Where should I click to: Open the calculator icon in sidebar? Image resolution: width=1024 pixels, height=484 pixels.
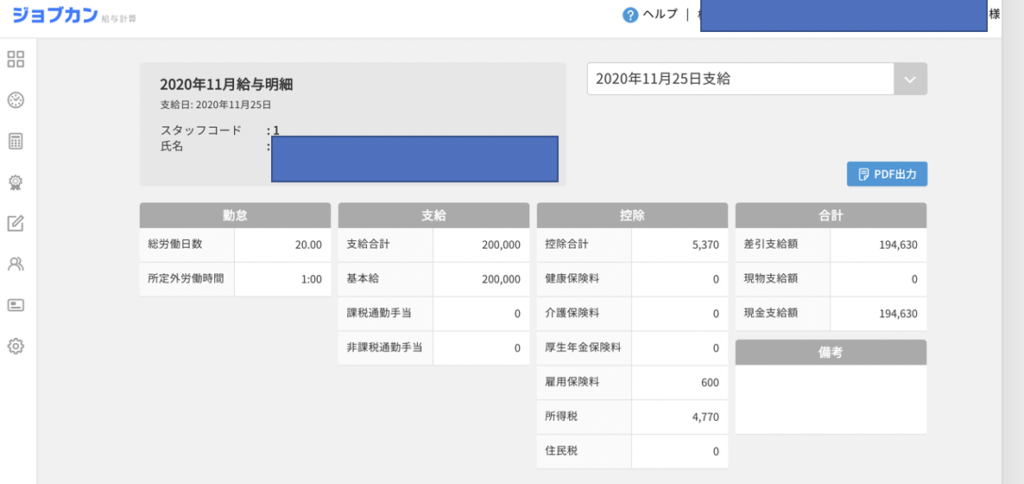point(16,141)
